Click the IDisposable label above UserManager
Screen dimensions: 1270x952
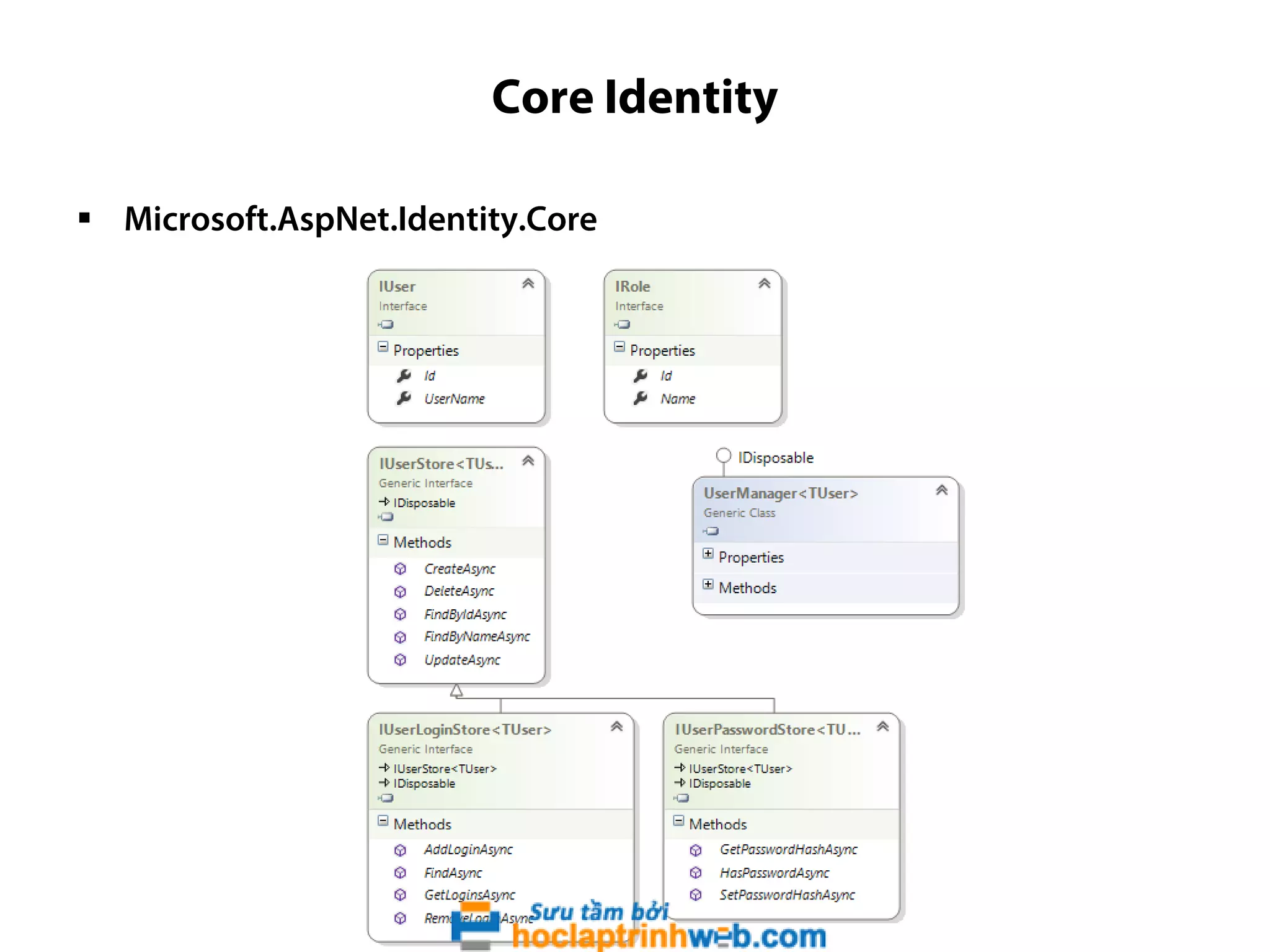coord(776,457)
